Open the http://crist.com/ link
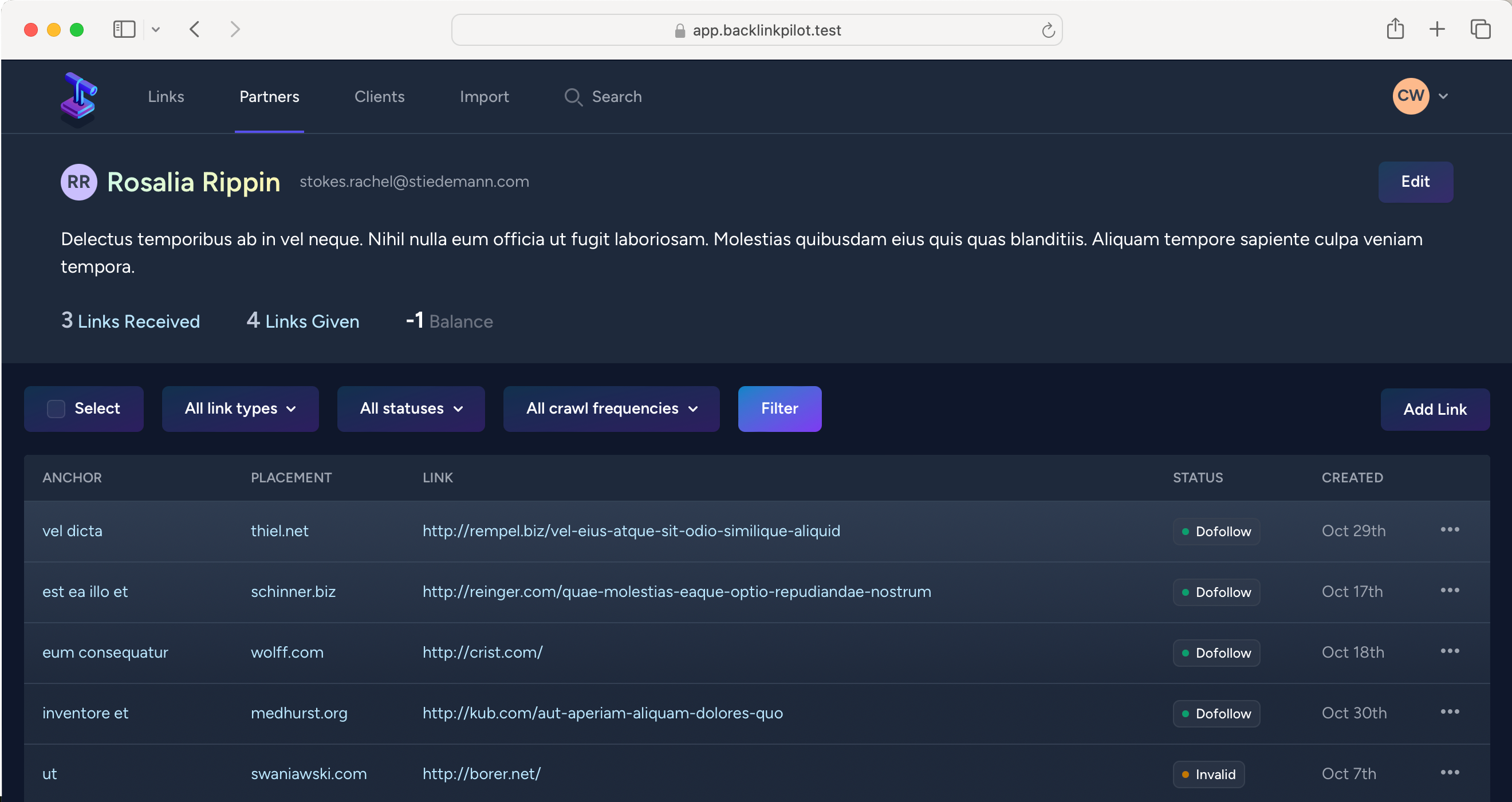The image size is (1512, 802). pyautogui.click(x=482, y=652)
